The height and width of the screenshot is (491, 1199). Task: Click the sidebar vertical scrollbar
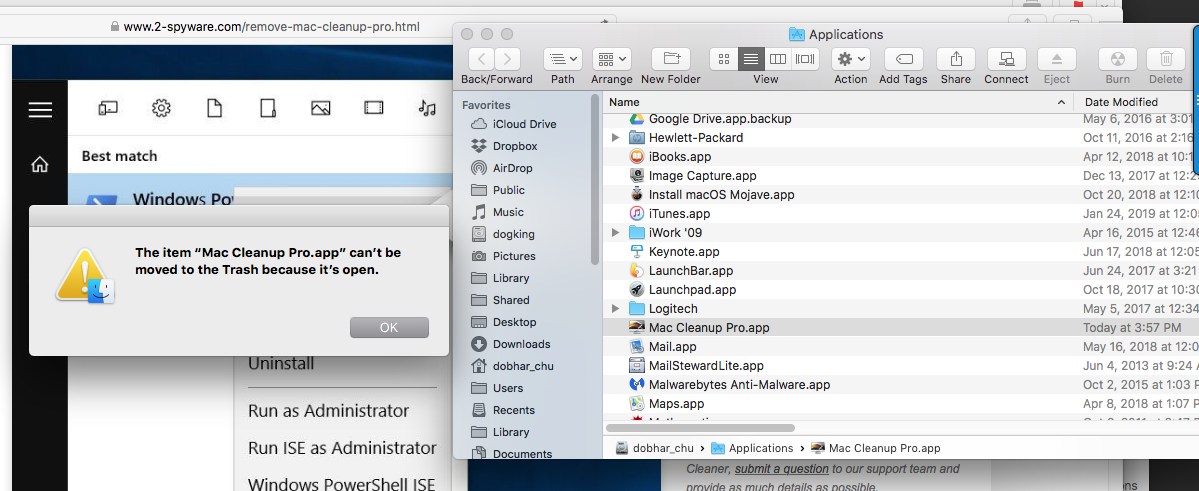(x=595, y=180)
